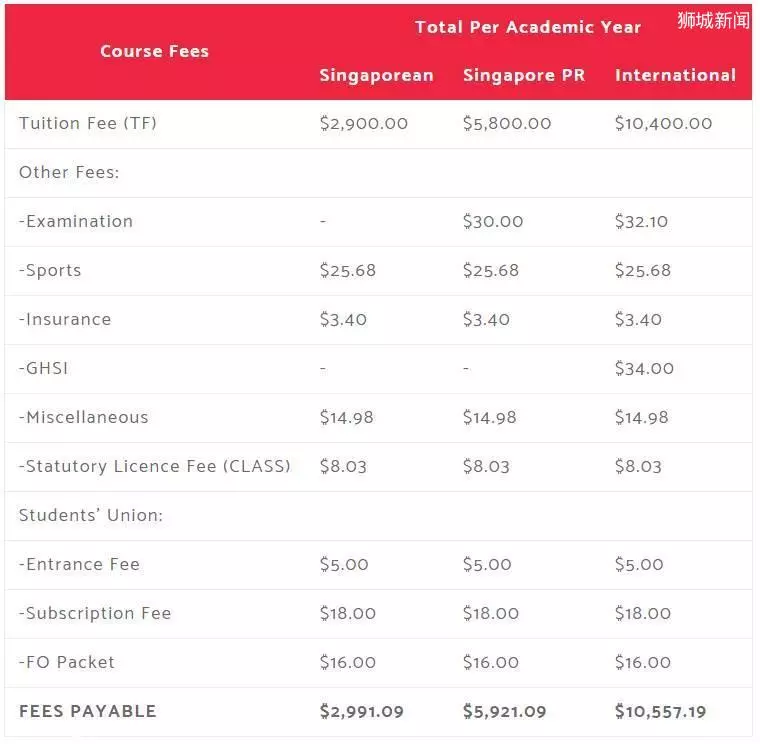Click the FEES PAYABLE total label
Viewport: 760px width, 744px height.
88,712
